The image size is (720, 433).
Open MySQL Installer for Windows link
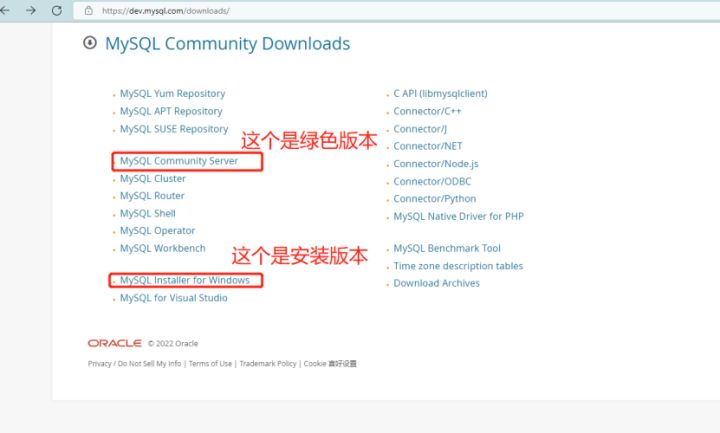click(x=185, y=280)
